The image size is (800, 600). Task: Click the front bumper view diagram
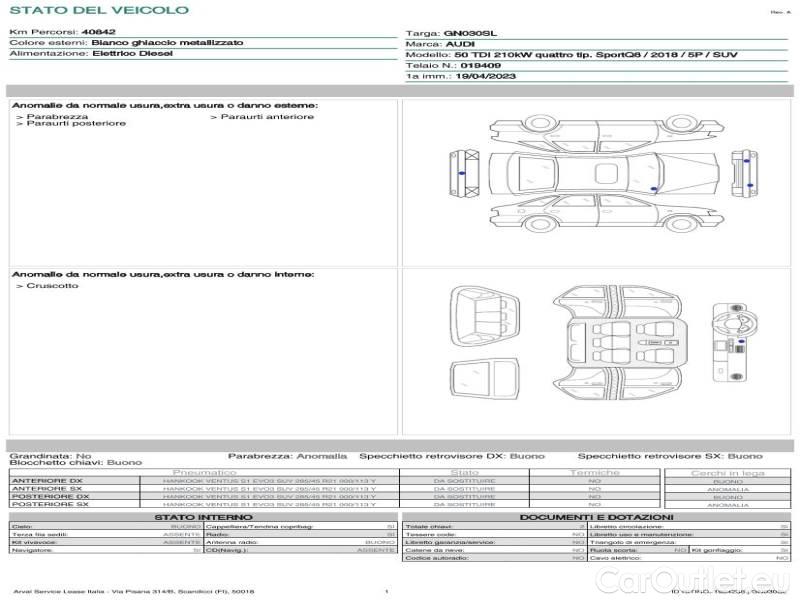click(x=464, y=174)
